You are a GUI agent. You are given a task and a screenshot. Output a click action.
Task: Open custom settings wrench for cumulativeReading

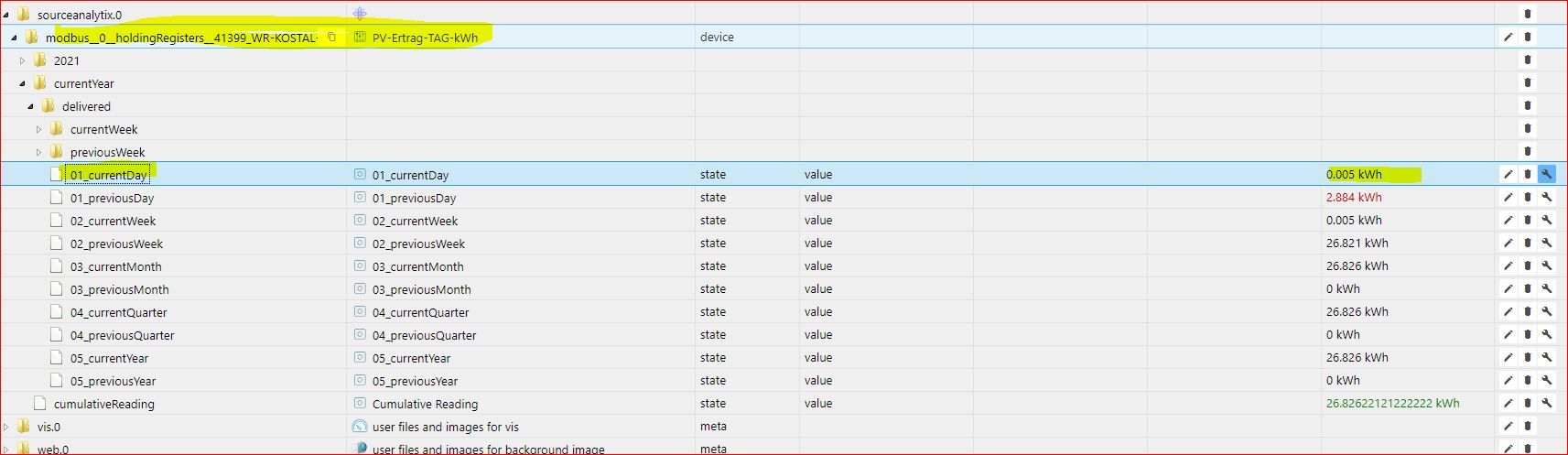coord(1546,403)
